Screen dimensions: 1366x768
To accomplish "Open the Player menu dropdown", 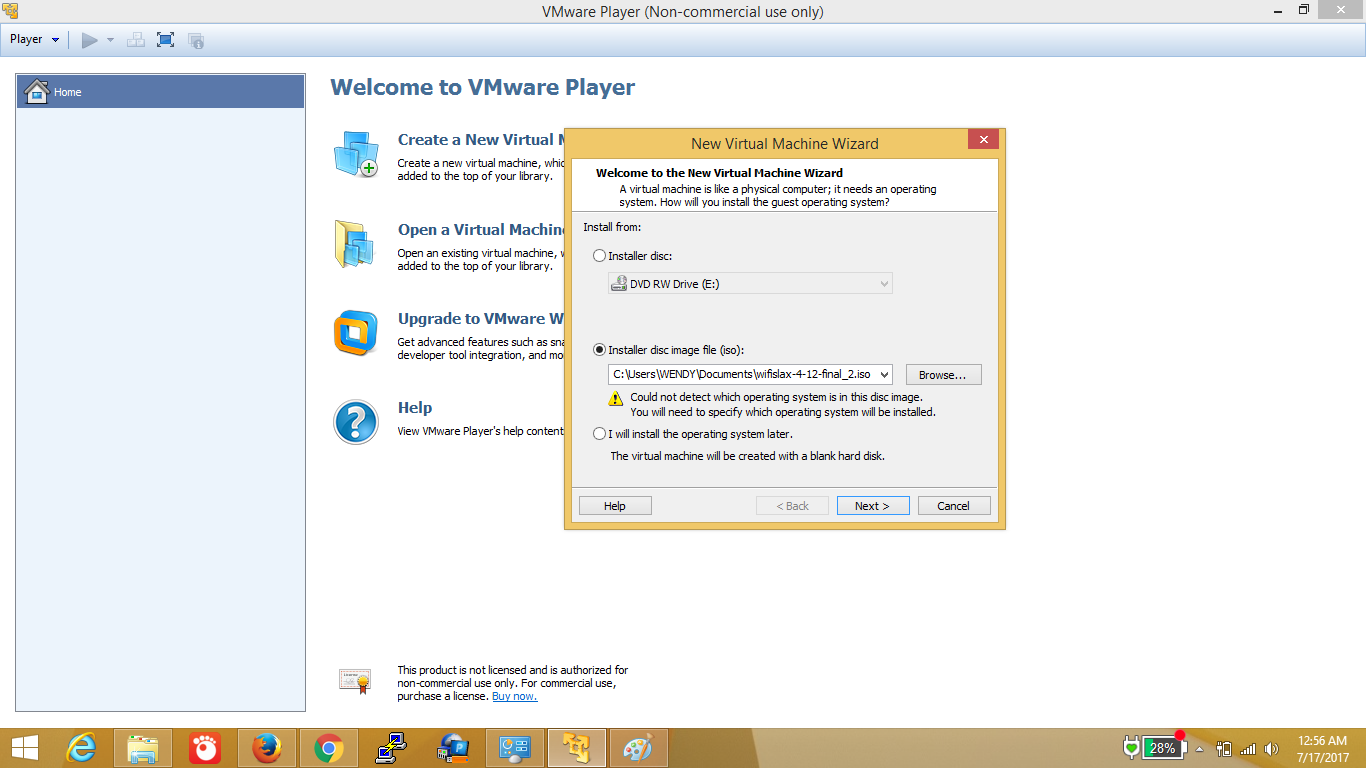I will coord(34,40).
